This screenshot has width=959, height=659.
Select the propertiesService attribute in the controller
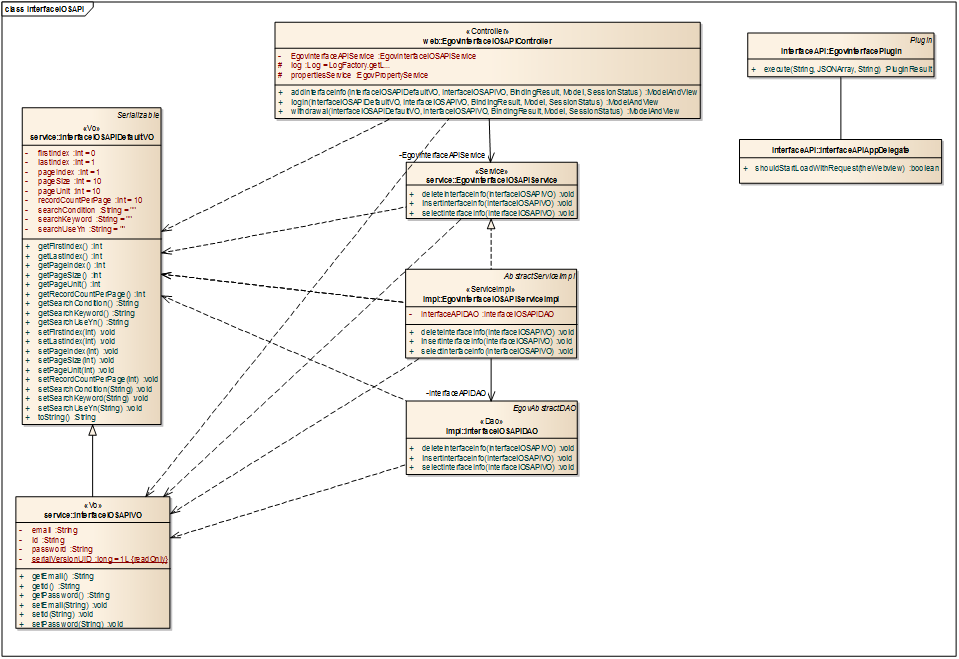(359, 75)
